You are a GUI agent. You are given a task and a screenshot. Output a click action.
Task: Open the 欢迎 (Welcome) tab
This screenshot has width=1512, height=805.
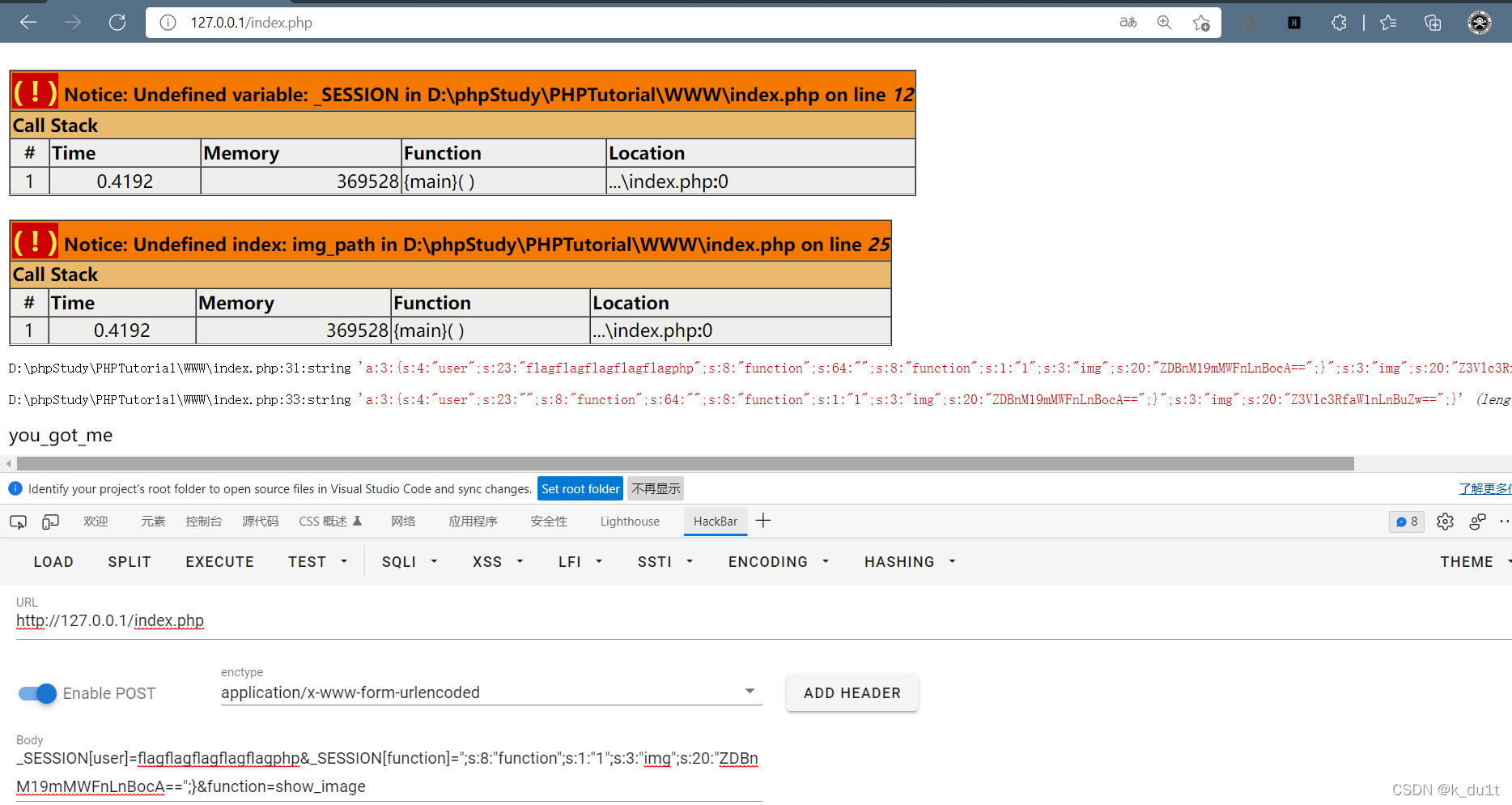click(96, 522)
